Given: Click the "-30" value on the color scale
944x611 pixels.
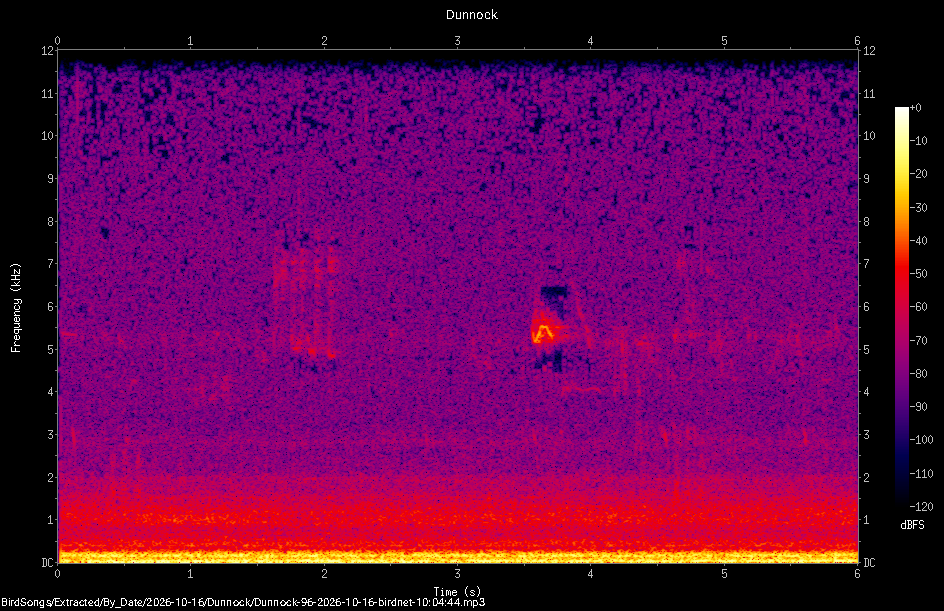Looking at the screenshot, I should [919, 208].
